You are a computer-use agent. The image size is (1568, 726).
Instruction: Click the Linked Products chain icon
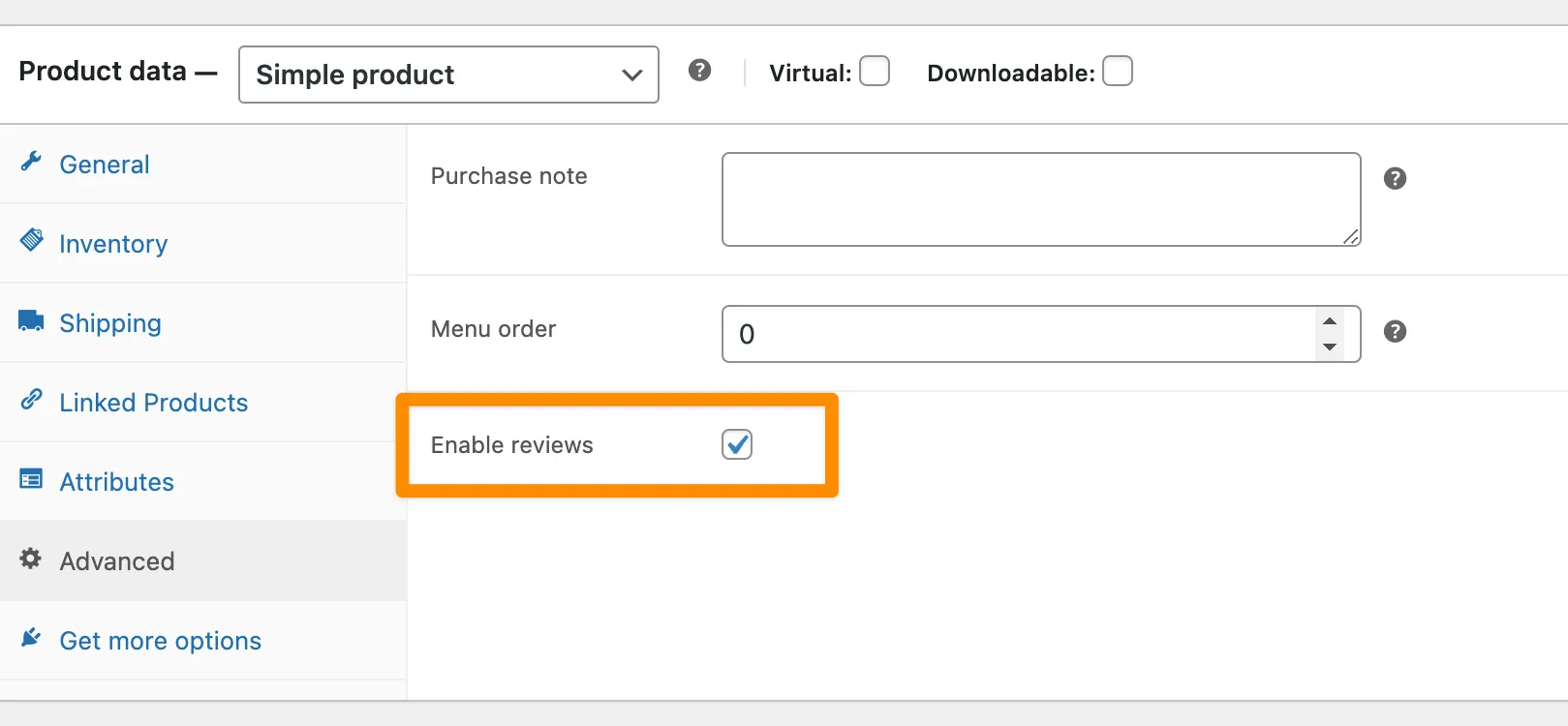(x=31, y=399)
